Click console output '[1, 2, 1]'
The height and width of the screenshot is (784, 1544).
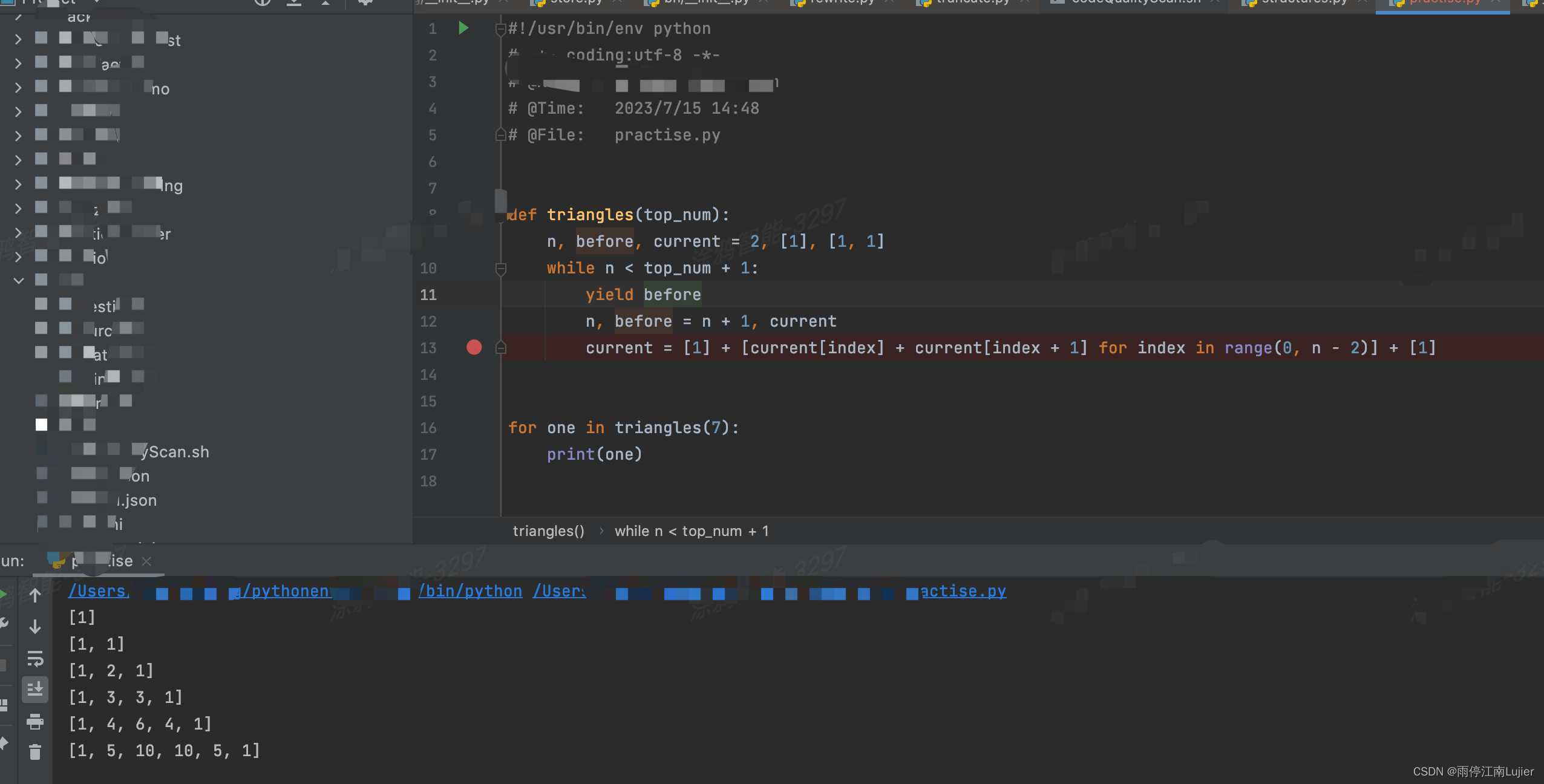click(111, 670)
